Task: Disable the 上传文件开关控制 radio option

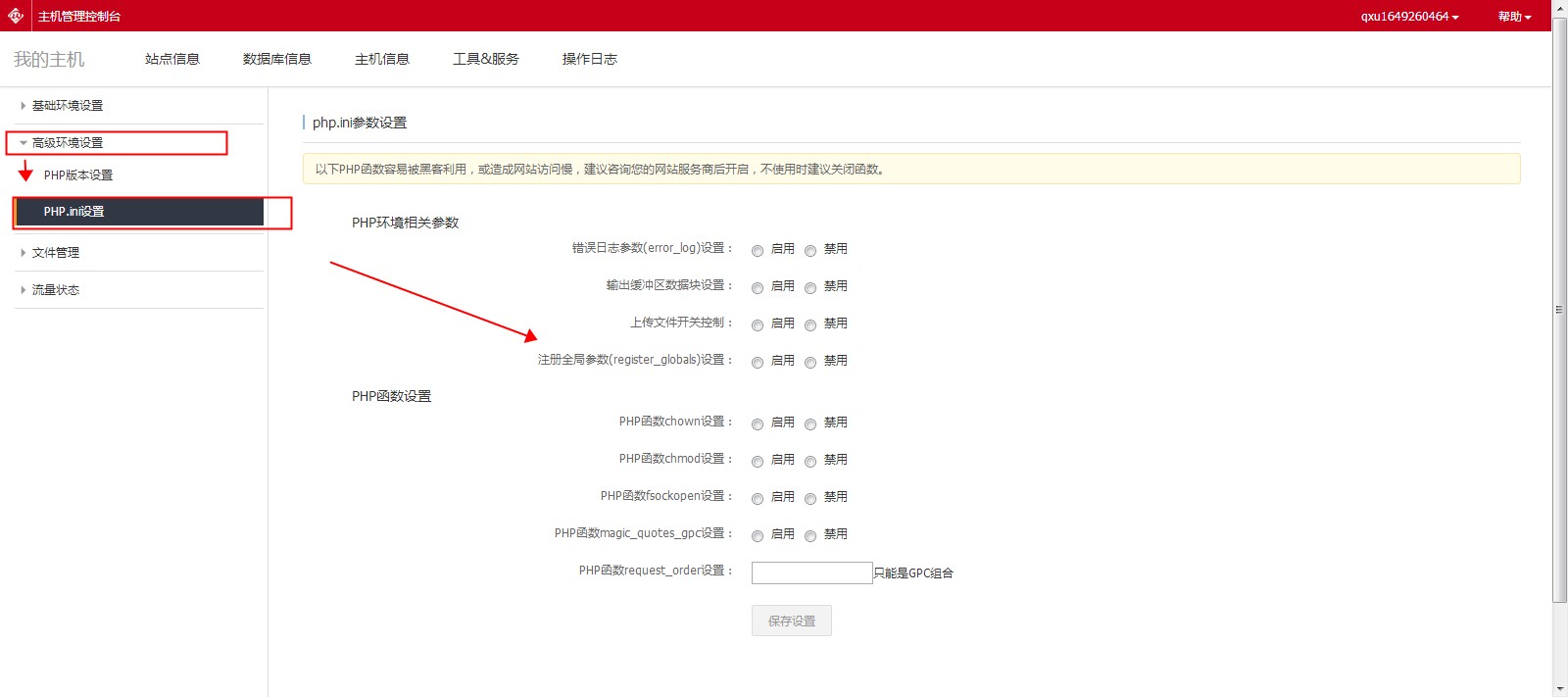Action: point(810,325)
